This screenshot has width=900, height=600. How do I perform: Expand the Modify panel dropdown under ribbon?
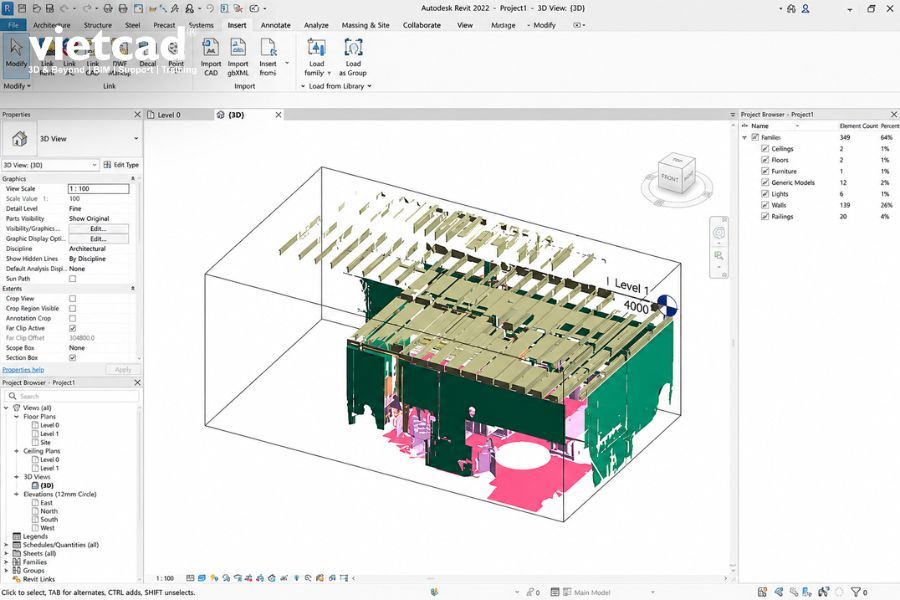pyautogui.click(x=17, y=86)
